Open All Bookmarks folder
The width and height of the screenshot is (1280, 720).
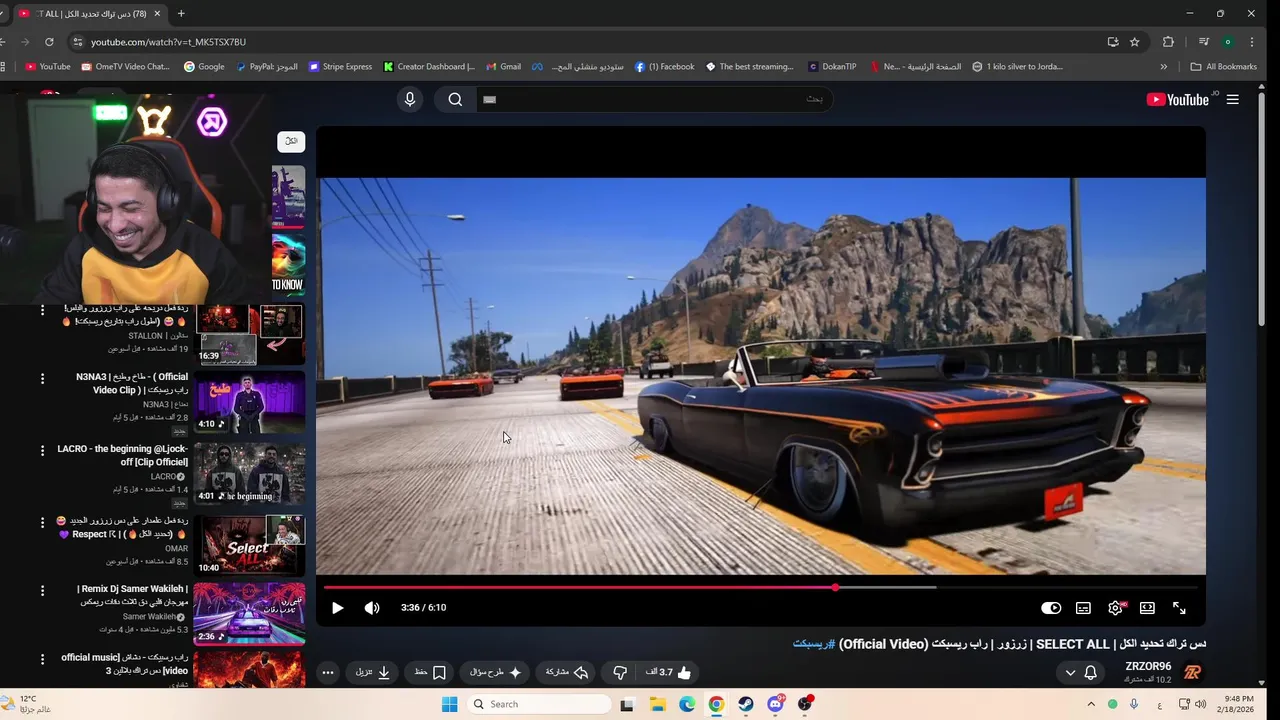[1223, 67]
